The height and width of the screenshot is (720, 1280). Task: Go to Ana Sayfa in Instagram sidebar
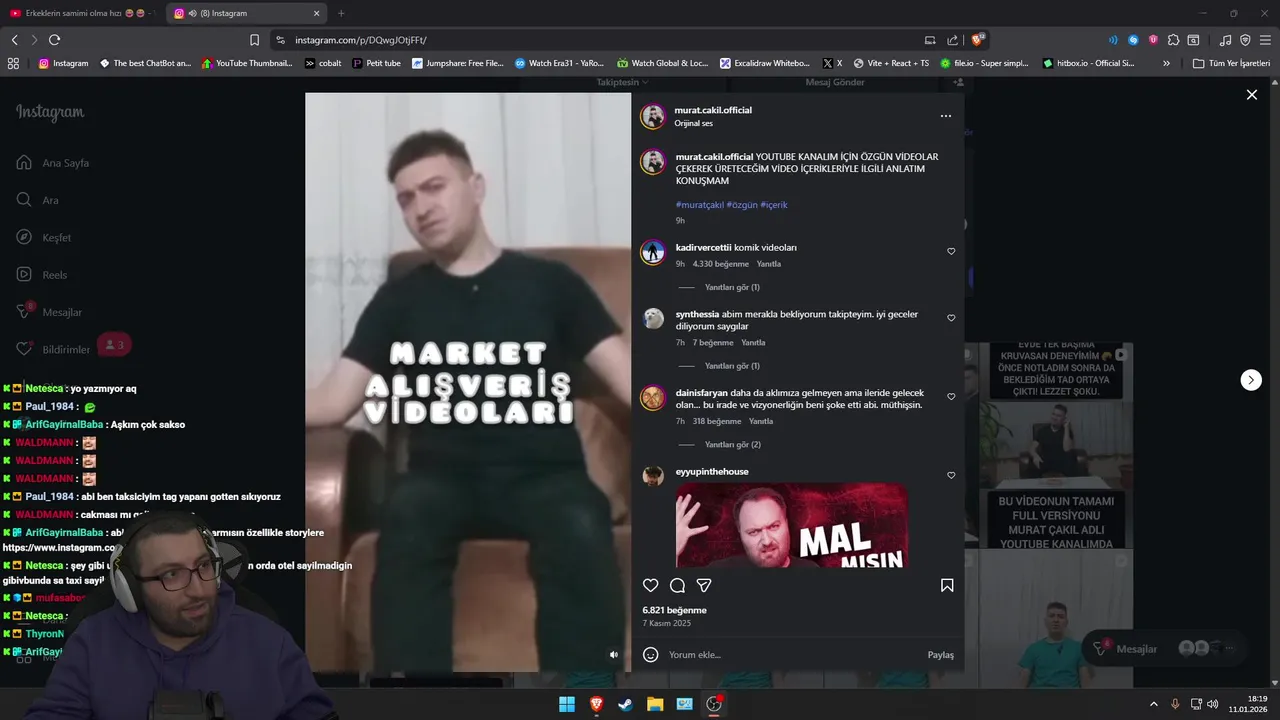click(53, 163)
